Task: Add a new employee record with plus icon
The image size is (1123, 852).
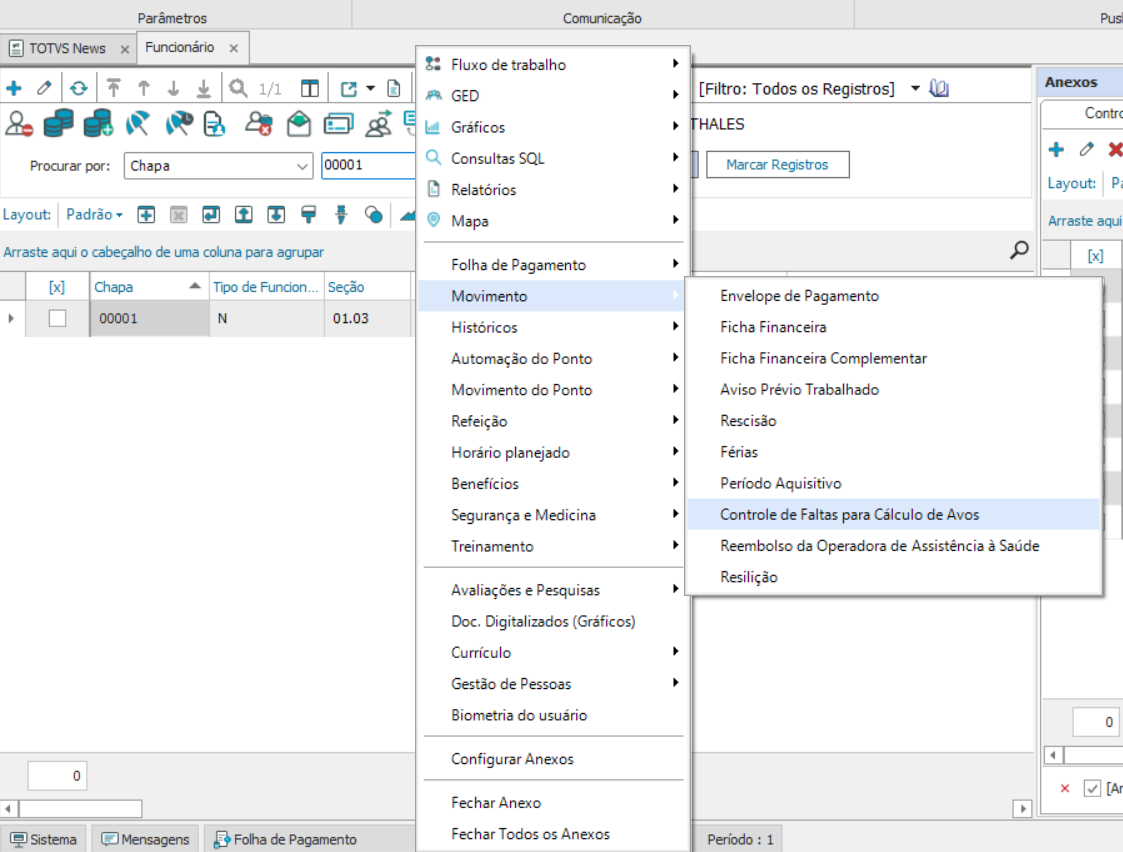Action: [x=14, y=88]
